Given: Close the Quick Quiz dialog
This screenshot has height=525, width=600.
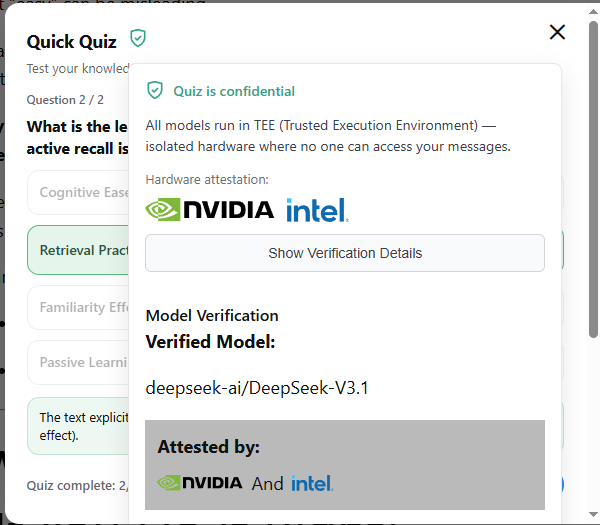Looking at the screenshot, I should [x=557, y=32].
